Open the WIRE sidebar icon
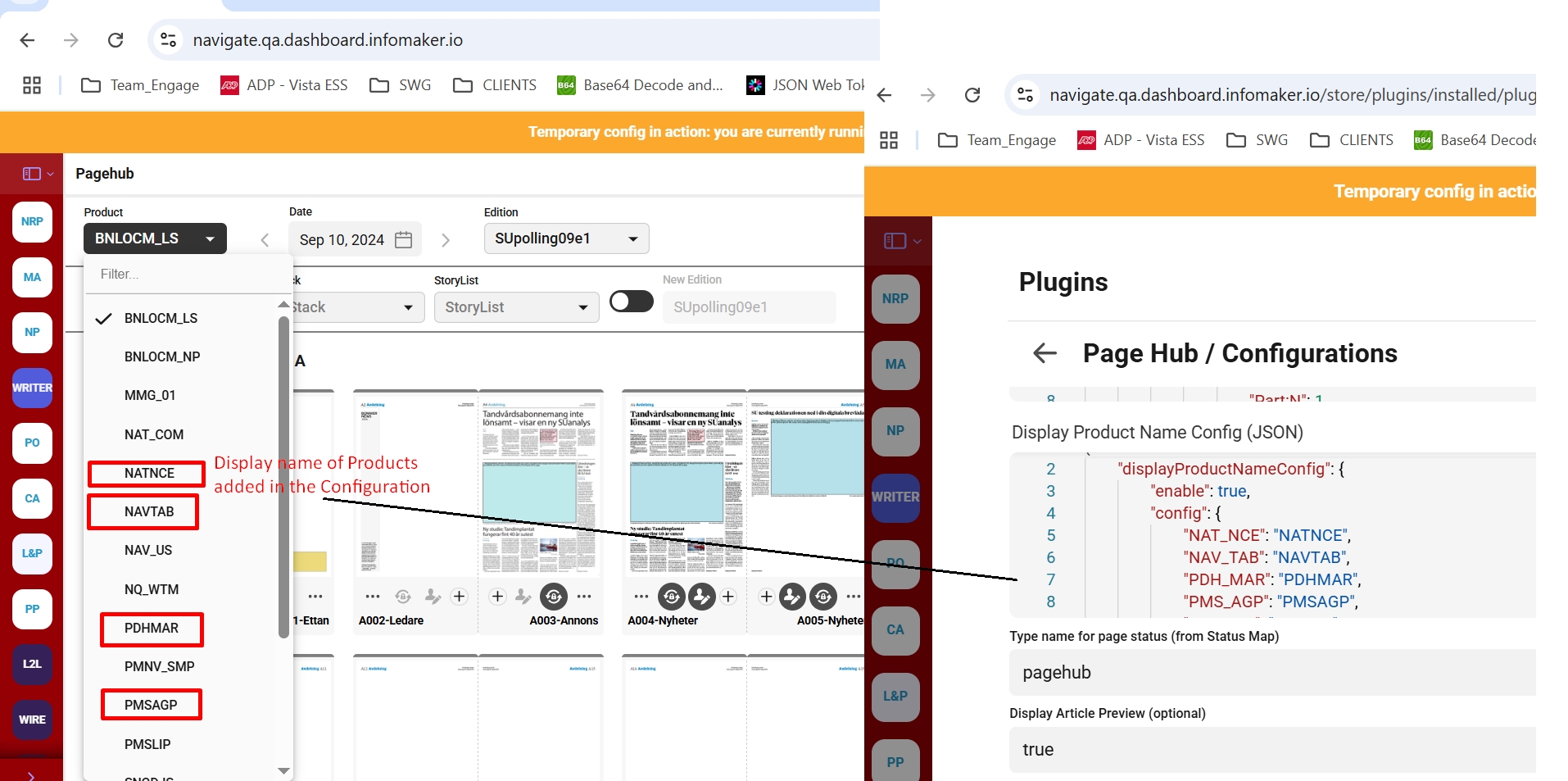Screen dimensions: 1568x781 coord(32,720)
